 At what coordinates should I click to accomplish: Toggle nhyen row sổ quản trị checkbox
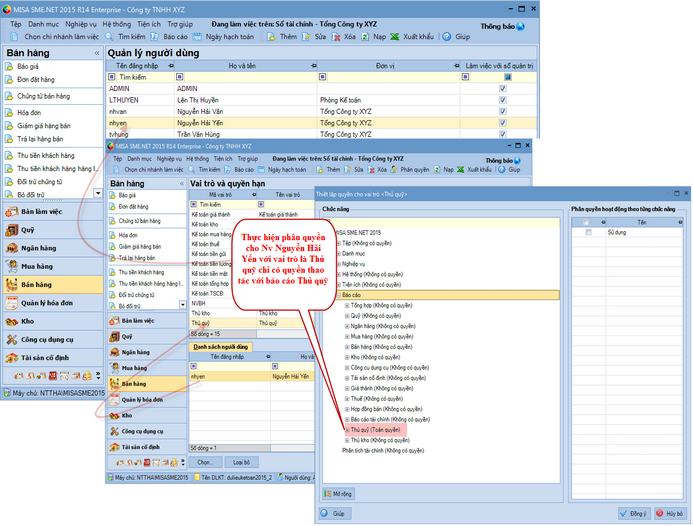pos(503,123)
